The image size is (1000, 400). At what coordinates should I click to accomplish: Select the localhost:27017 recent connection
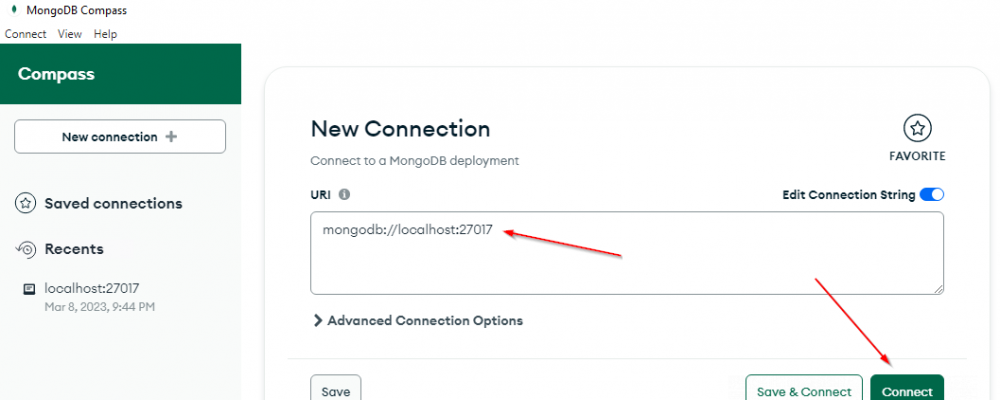(x=92, y=289)
